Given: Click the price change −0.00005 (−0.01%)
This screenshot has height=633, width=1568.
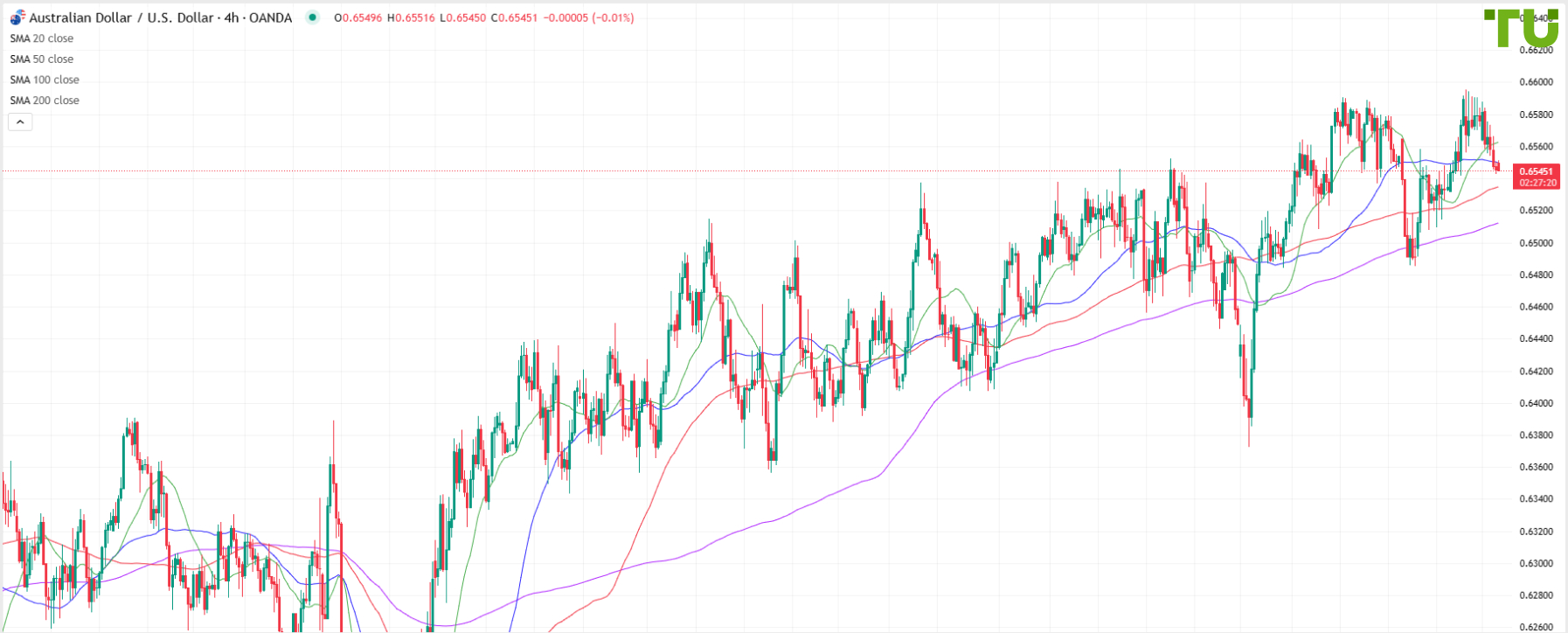Looking at the screenshot, I should [x=589, y=17].
